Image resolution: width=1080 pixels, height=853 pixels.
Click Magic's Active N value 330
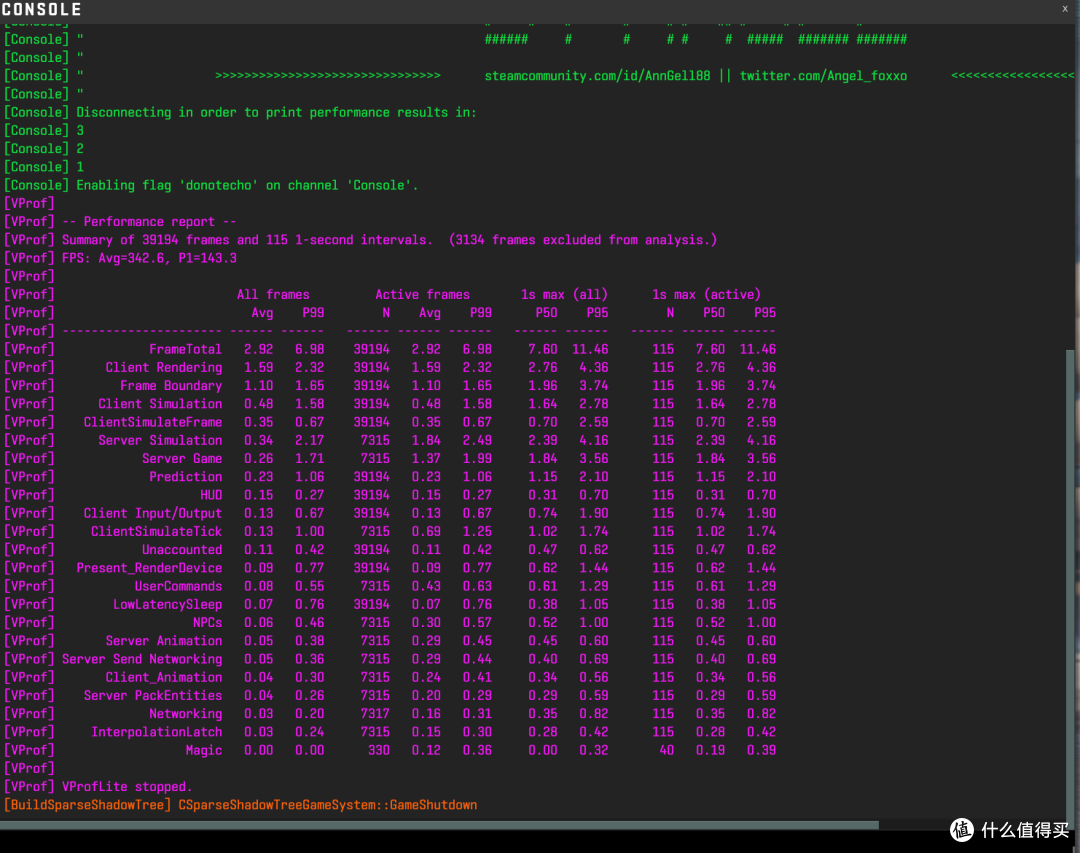pyautogui.click(x=378, y=750)
